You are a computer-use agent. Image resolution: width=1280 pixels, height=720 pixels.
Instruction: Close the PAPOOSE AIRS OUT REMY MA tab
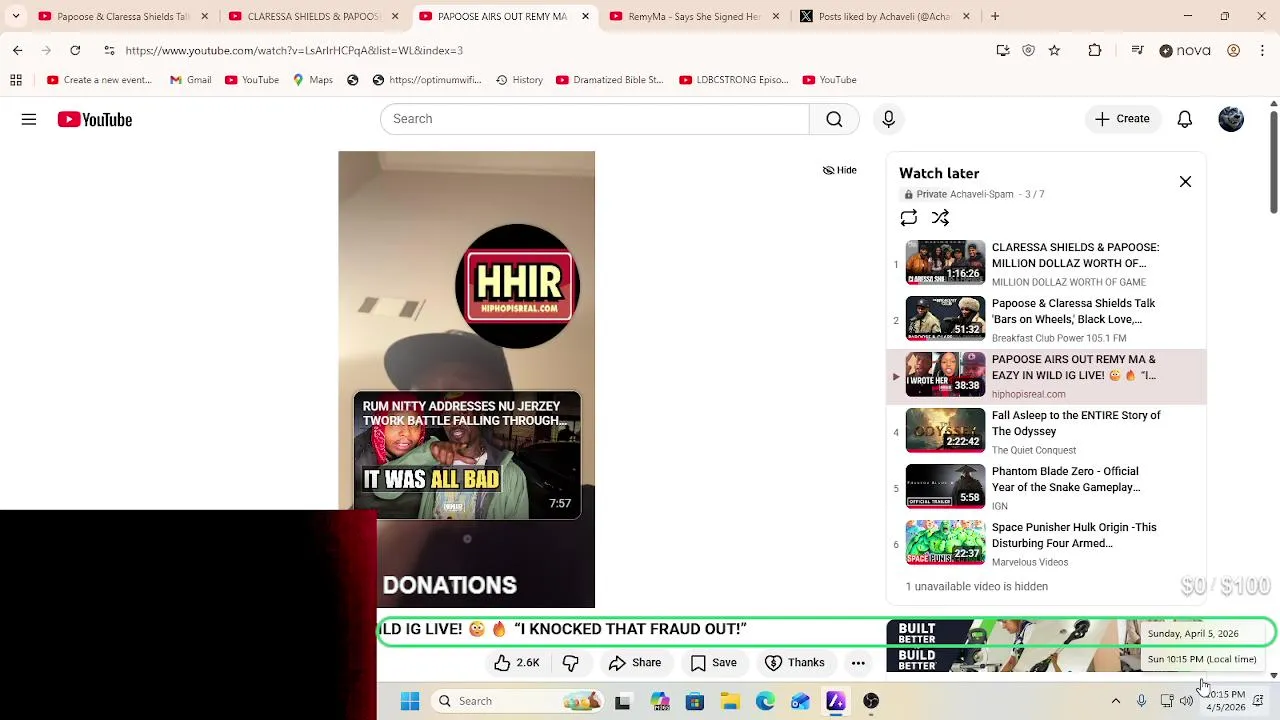(585, 16)
